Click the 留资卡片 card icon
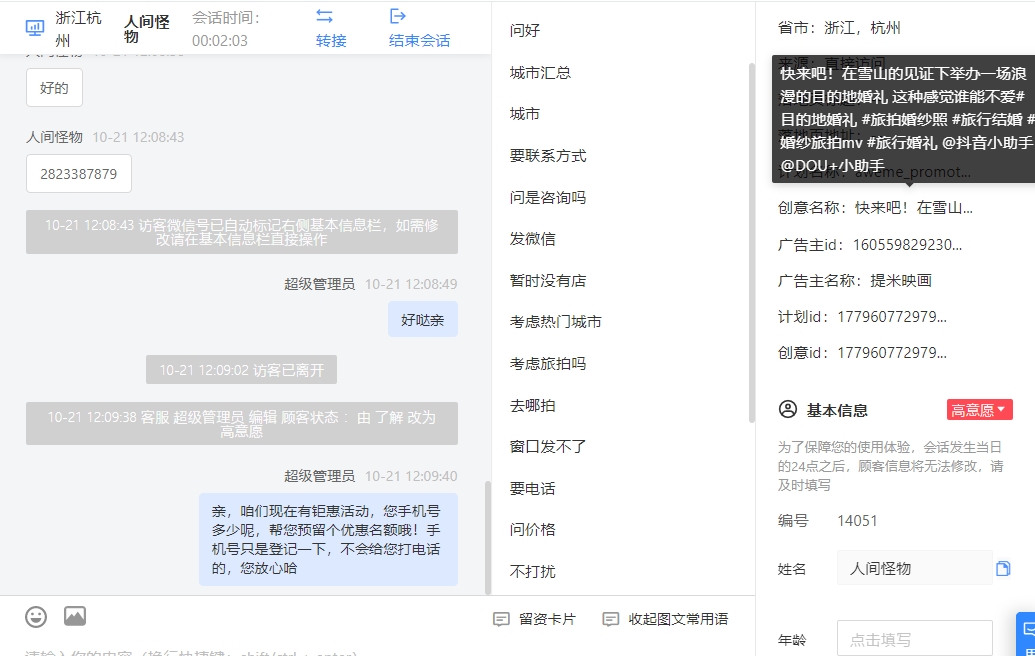1035x656 pixels. tap(502, 619)
